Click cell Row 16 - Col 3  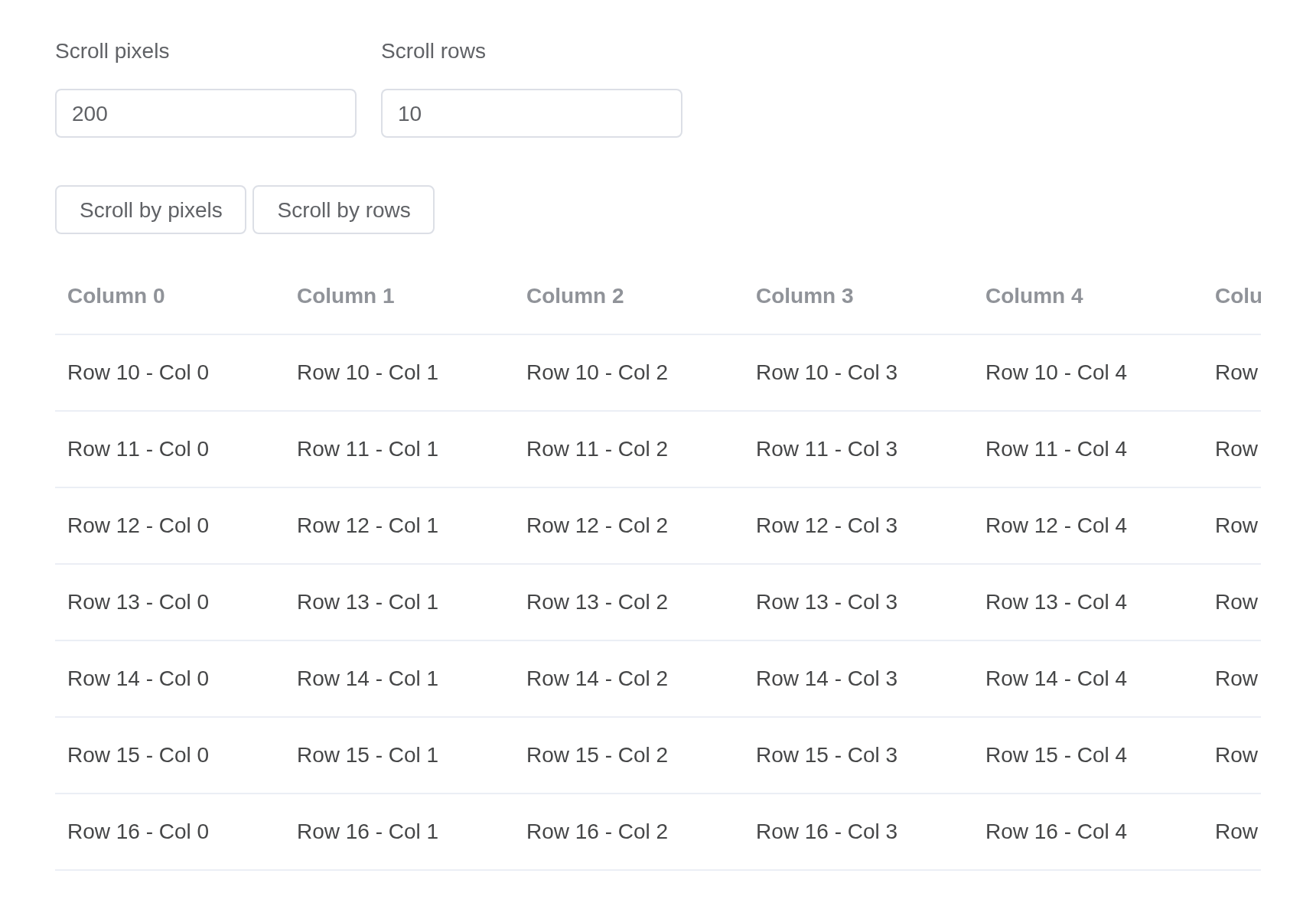[x=858, y=832]
